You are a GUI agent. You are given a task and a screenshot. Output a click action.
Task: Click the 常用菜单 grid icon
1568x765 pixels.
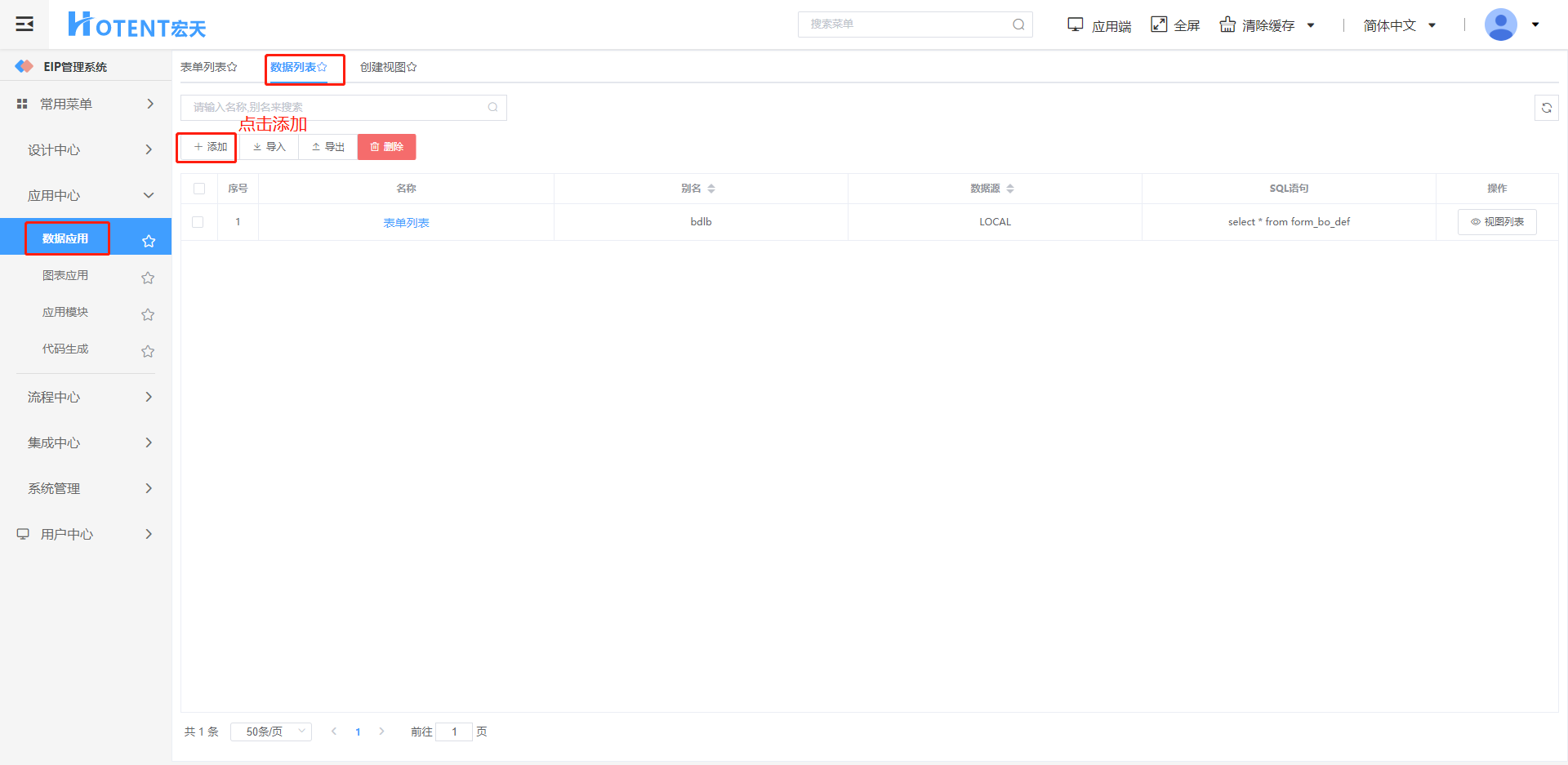pyautogui.click(x=22, y=104)
